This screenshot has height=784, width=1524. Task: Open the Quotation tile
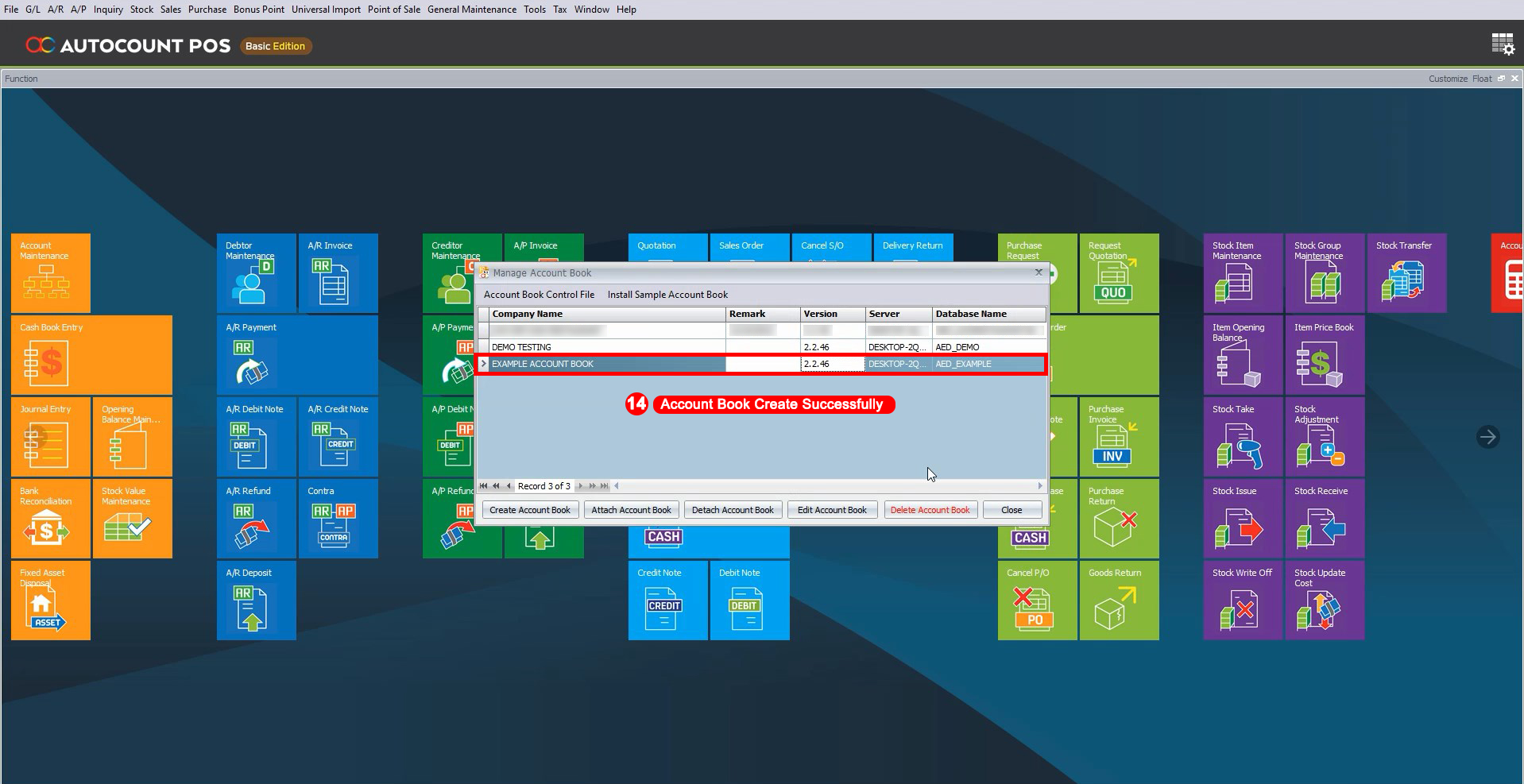coord(668,247)
